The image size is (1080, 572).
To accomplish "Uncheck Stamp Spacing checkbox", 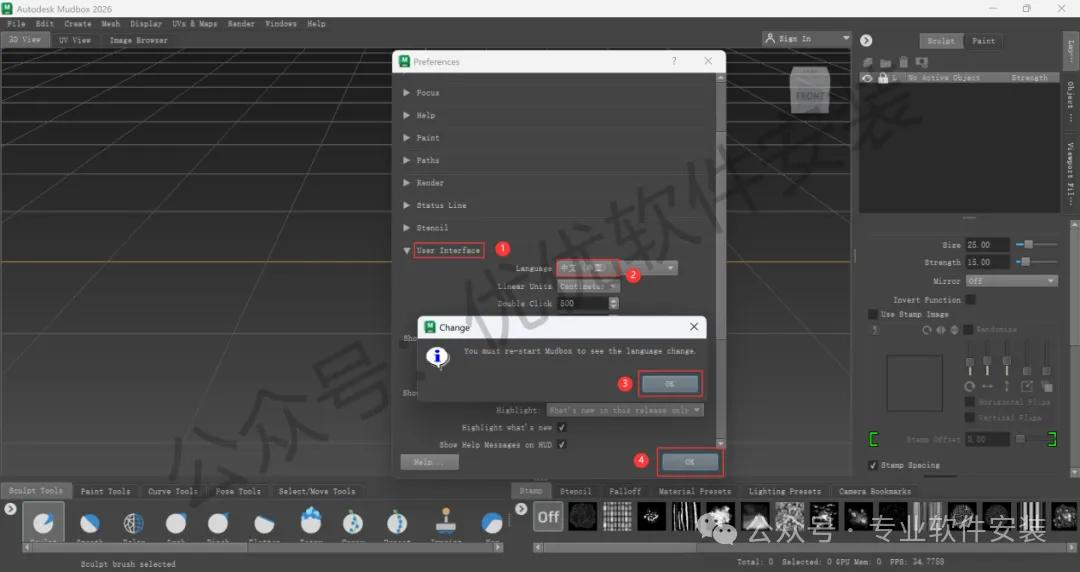I will [873, 465].
